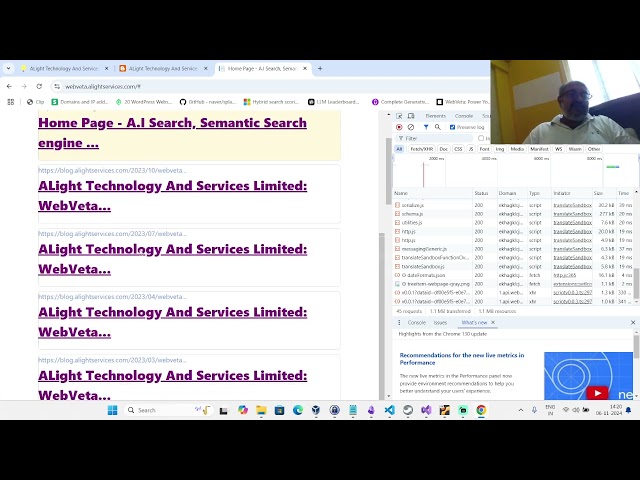Open the tab search dropdown arrow
Image resolution: width=640 pixels, height=480 pixels.
8,69
